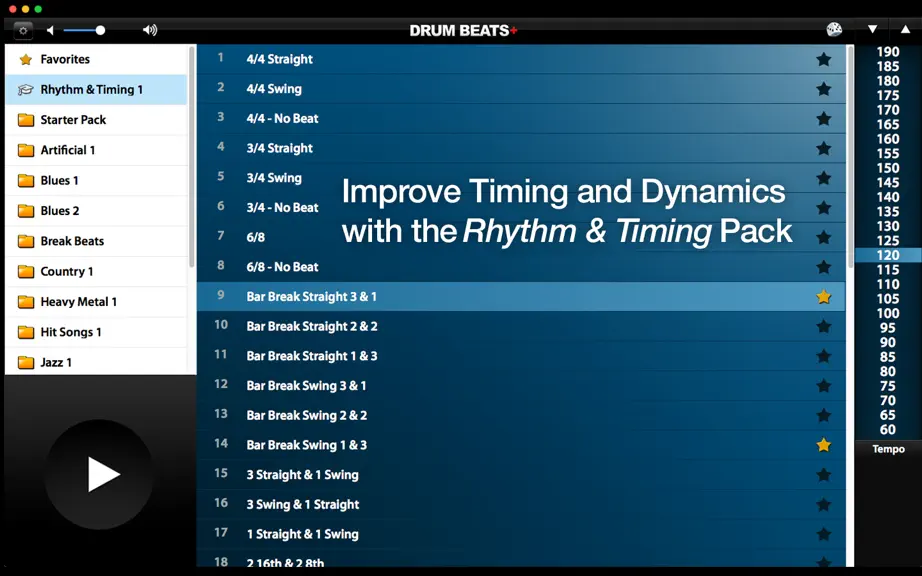The height and width of the screenshot is (576, 922).
Task: Remove favorite star from Bar Break Swing 1 & 3
Action: (823, 445)
